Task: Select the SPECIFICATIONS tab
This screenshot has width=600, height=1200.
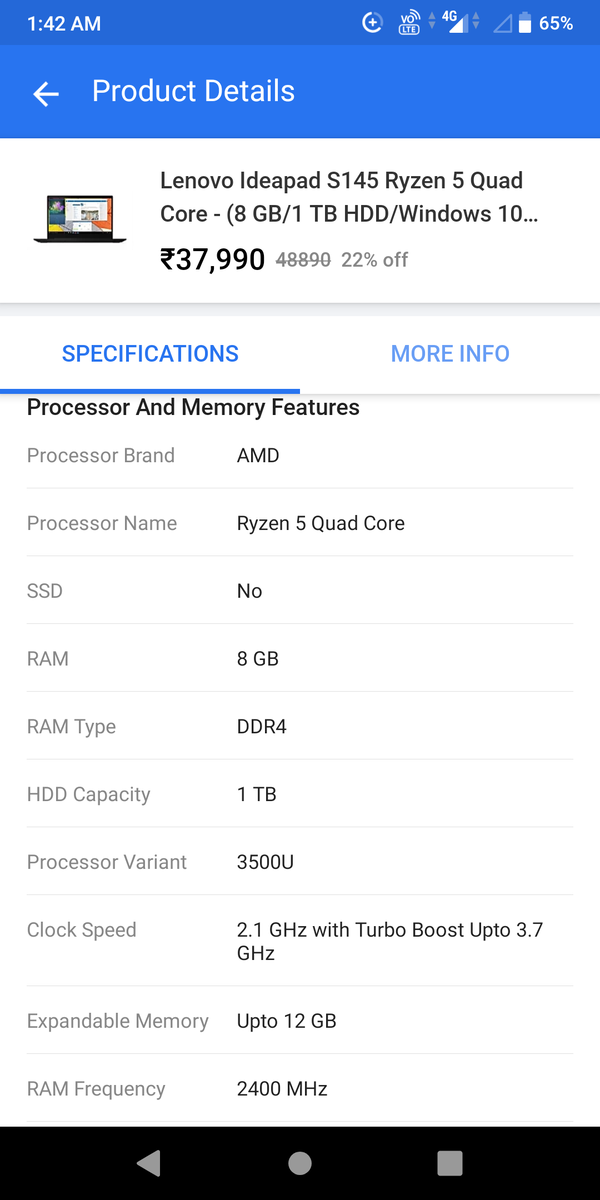Action: [x=150, y=354]
